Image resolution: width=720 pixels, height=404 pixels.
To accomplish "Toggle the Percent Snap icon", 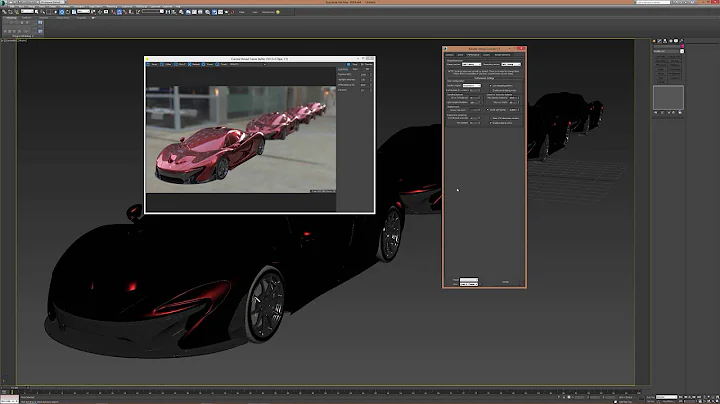I will [x=125, y=12].
